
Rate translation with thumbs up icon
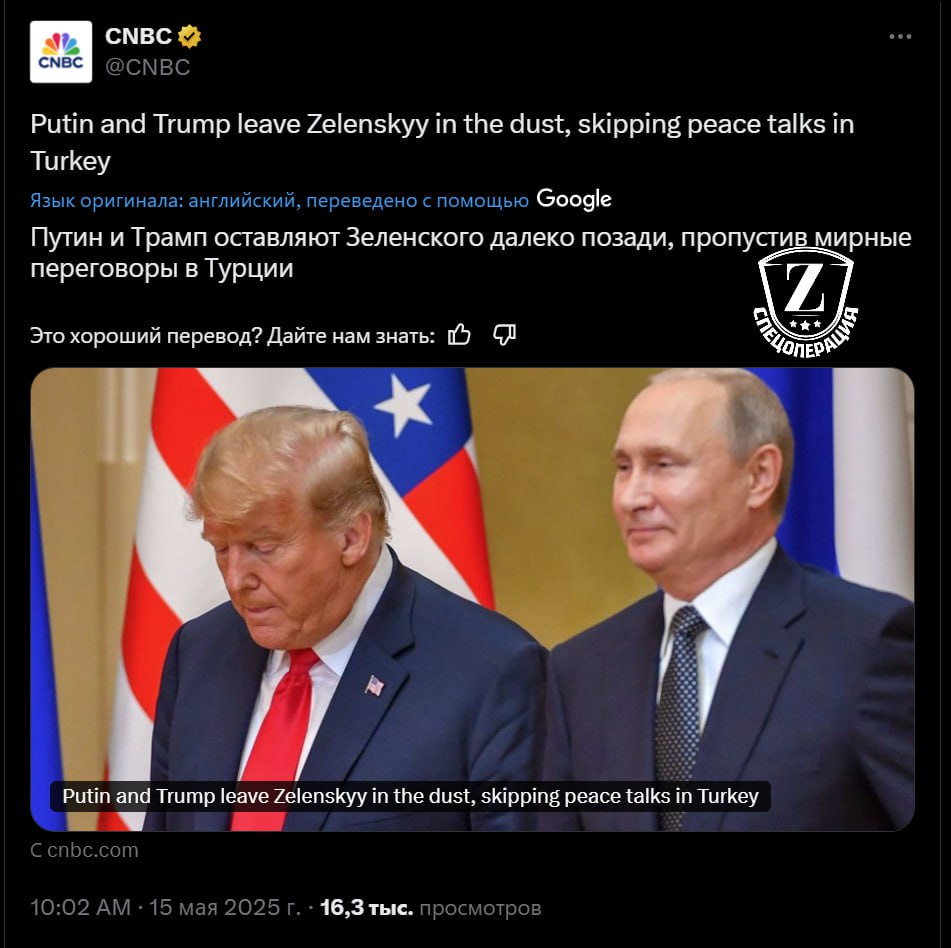[x=459, y=334]
